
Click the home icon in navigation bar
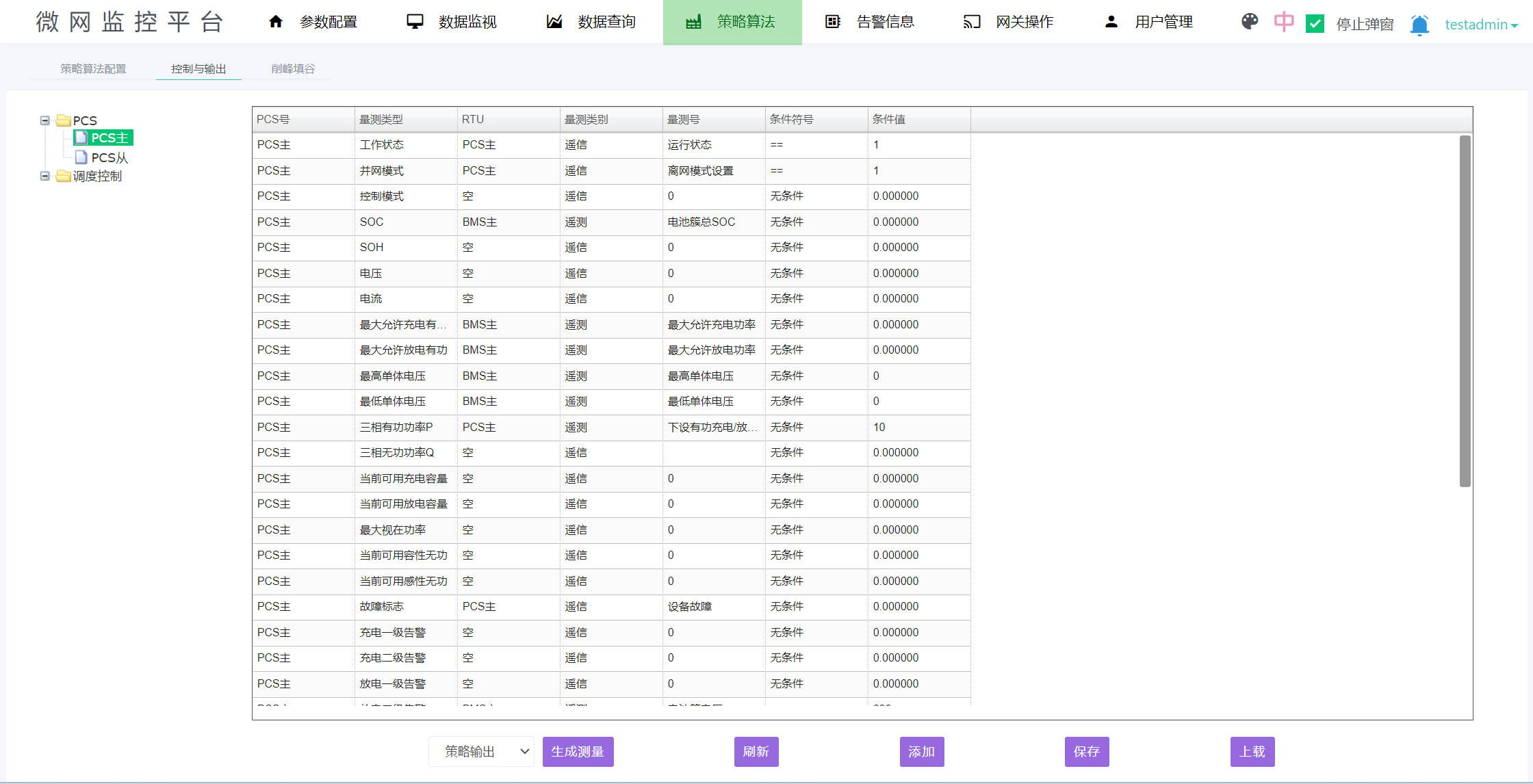point(276,22)
